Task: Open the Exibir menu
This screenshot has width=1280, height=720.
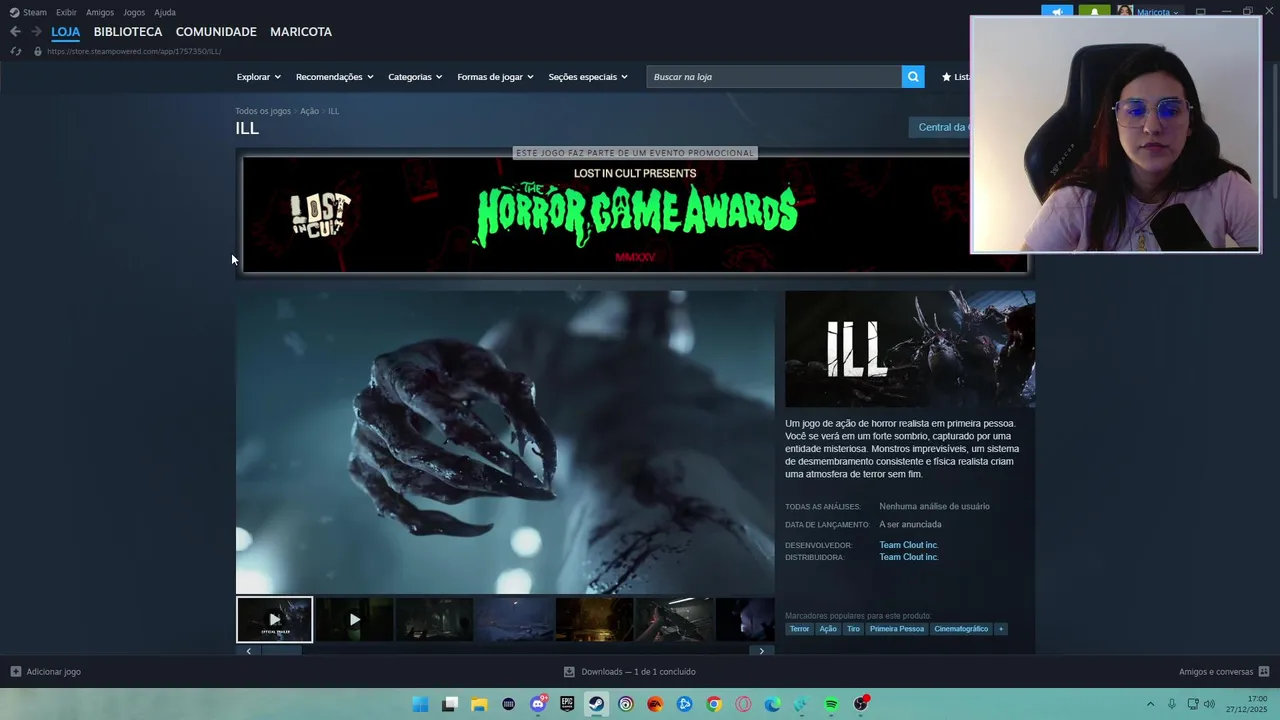Action: click(66, 12)
